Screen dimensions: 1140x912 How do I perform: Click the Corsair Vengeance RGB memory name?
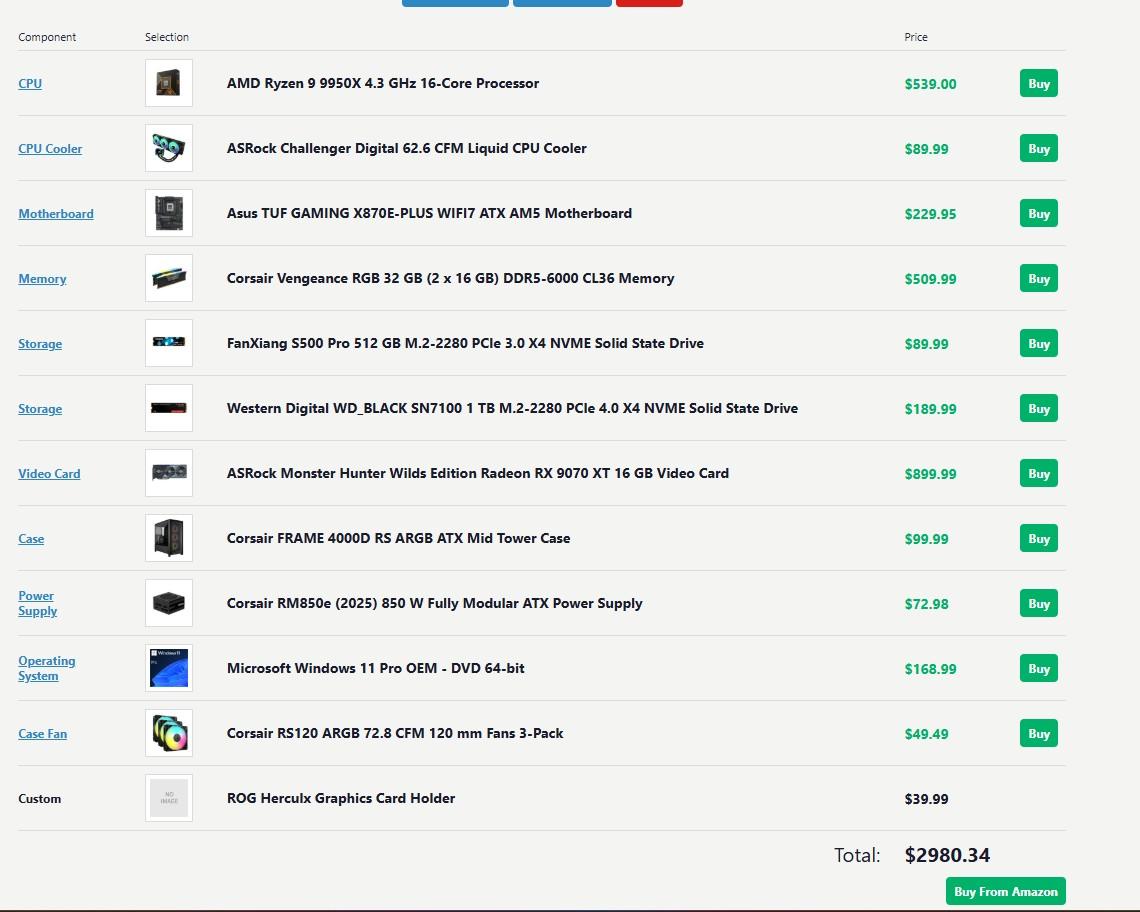(x=450, y=278)
